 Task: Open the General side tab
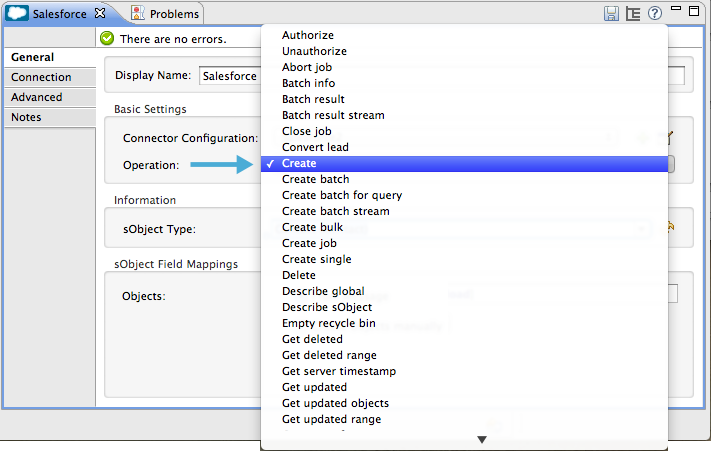click(x=50, y=57)
